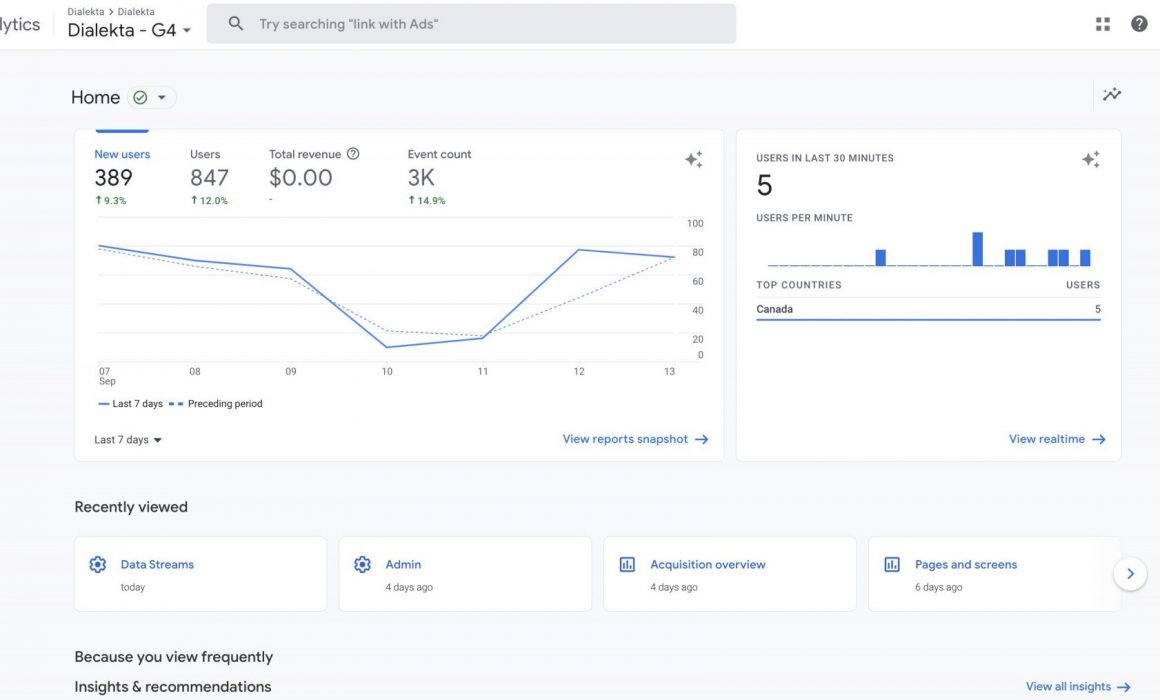Click the insights sparkline icon beside Home
The width and height of the screenshot is (1160, 700).
(1111, 93)
